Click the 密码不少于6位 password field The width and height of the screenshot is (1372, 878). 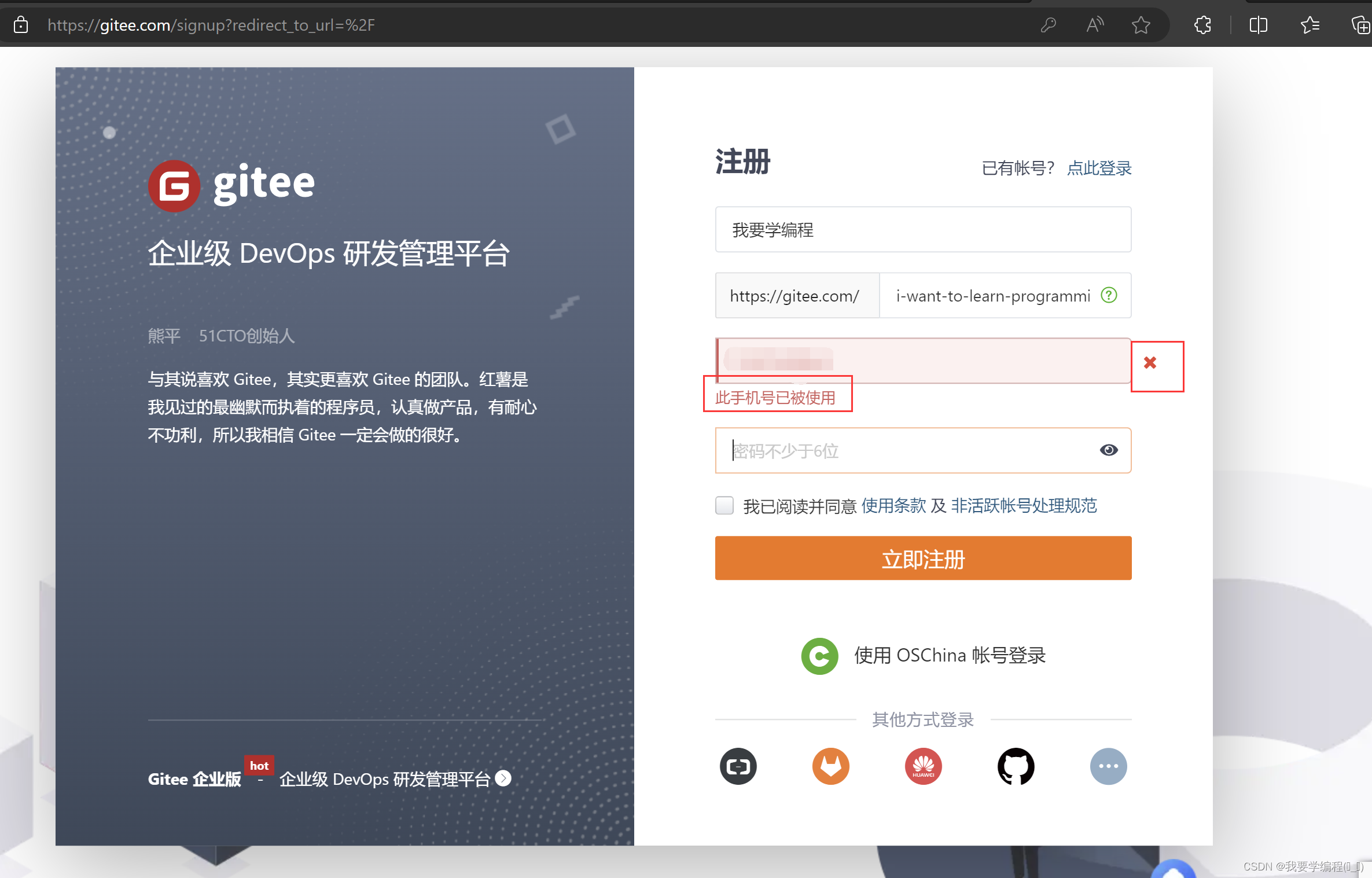[x=908, y=450]
